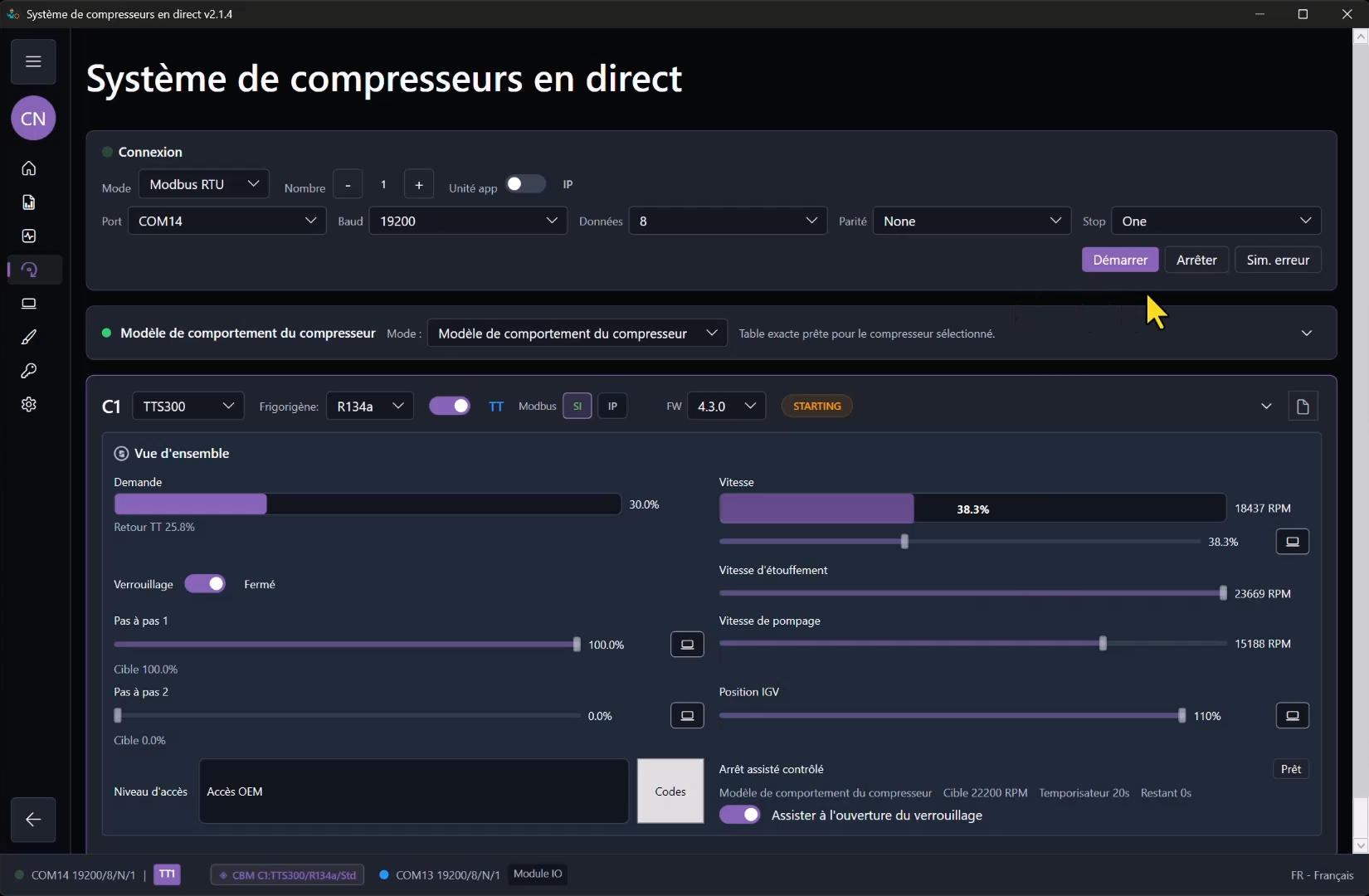Click the STARTING status badge
This screenshot has width=1369, height=896.
pyautogui.click(x=816, y=407)
